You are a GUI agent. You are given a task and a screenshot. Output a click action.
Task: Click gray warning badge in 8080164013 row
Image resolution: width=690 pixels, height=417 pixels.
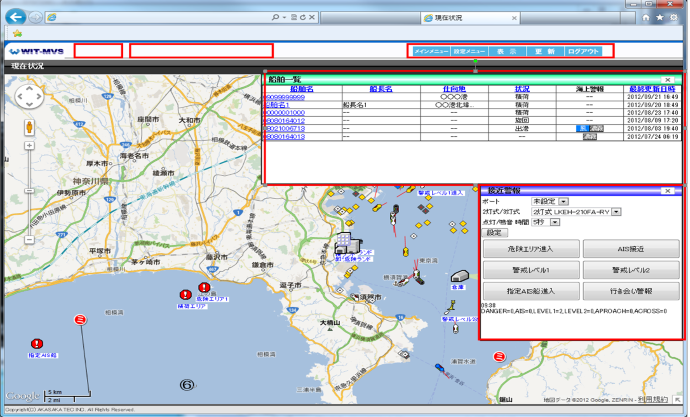click(590, 137)
